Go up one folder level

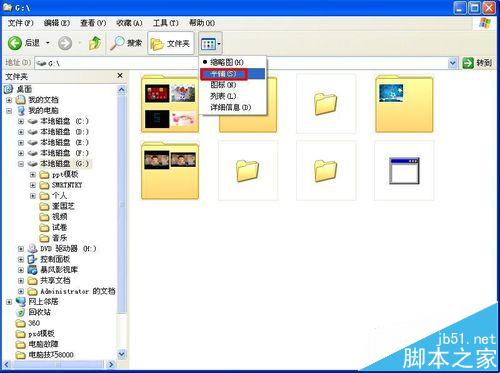(x=95, y=43)
